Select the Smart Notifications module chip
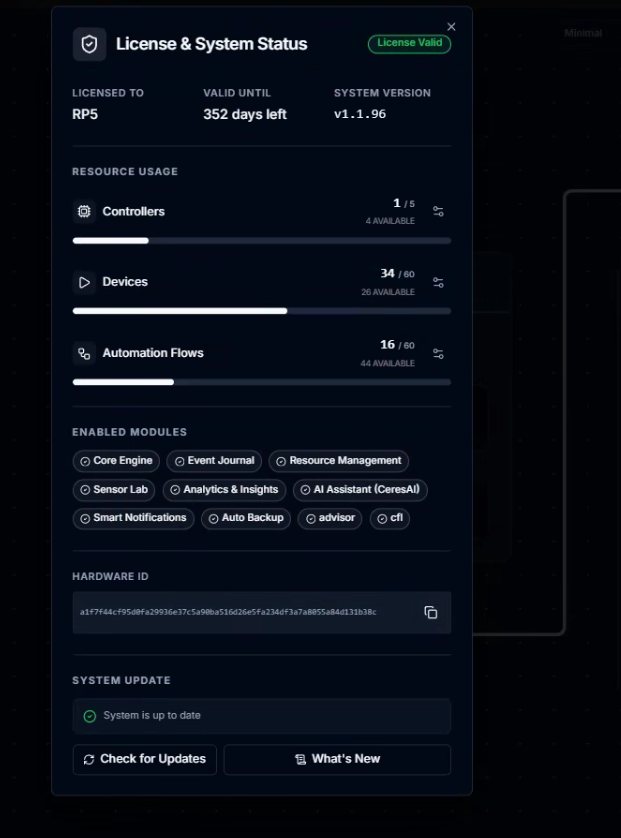This screenshot has height=838, width=621. [134, 518]
